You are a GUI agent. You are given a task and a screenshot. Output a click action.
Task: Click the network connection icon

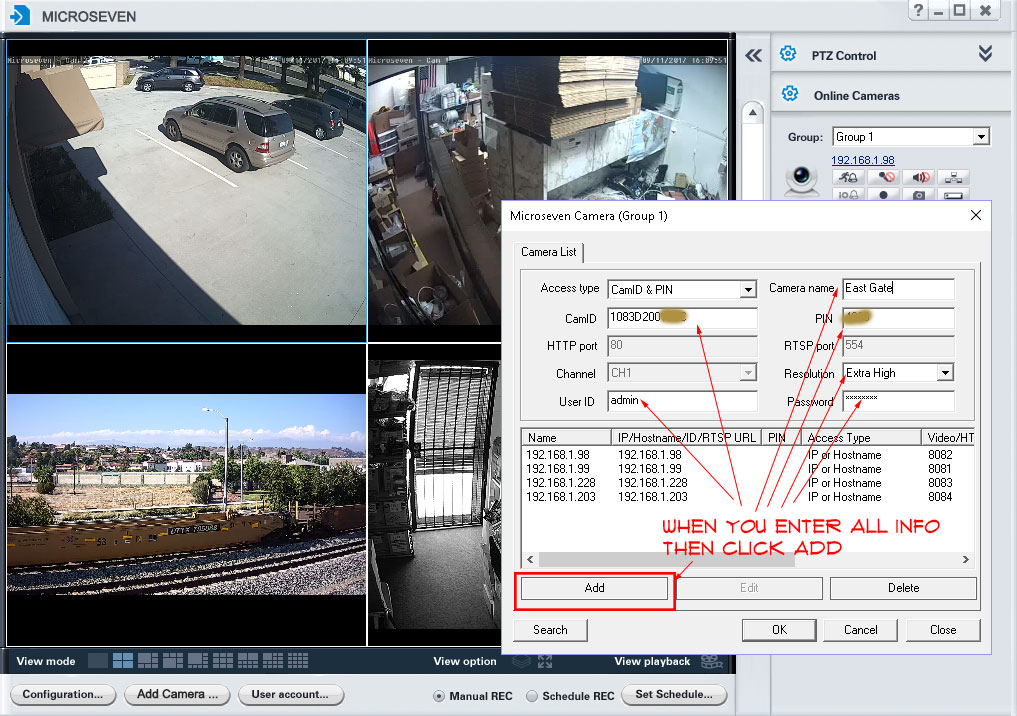(x=953, y=177)
